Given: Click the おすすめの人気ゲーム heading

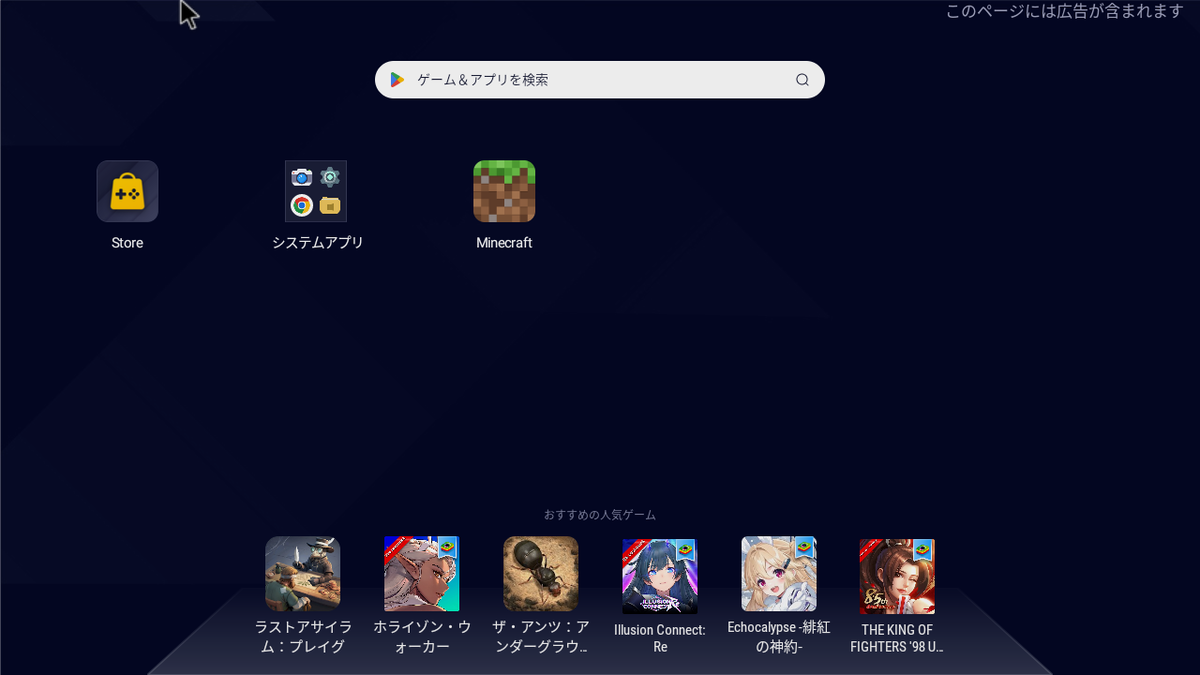Looking at the screenshot, I should (600, 515).
